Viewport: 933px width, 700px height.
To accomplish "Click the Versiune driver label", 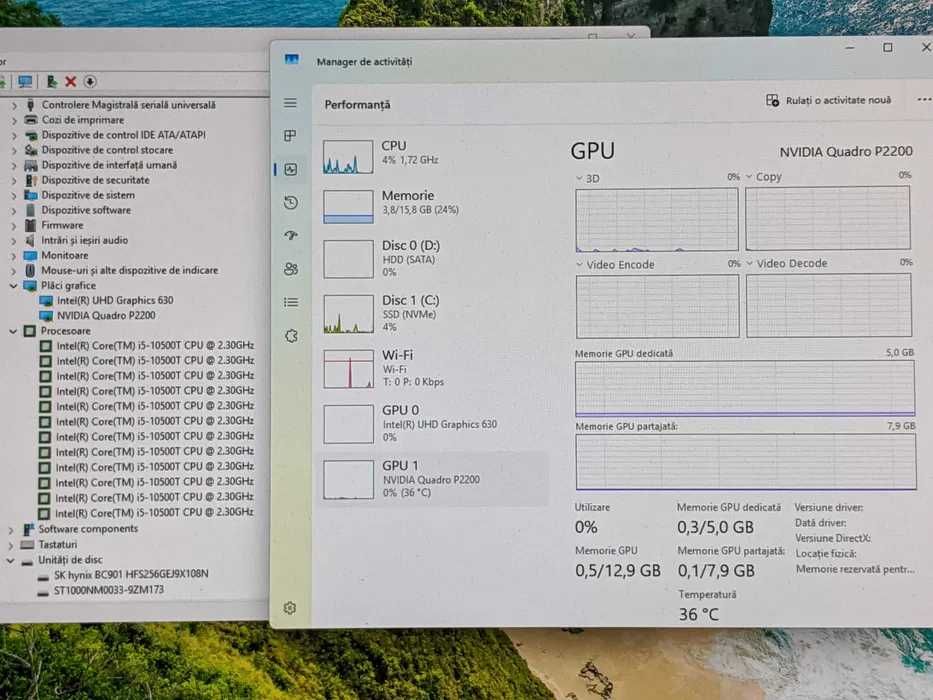I will pyautogui.click(x=829, y=508).
